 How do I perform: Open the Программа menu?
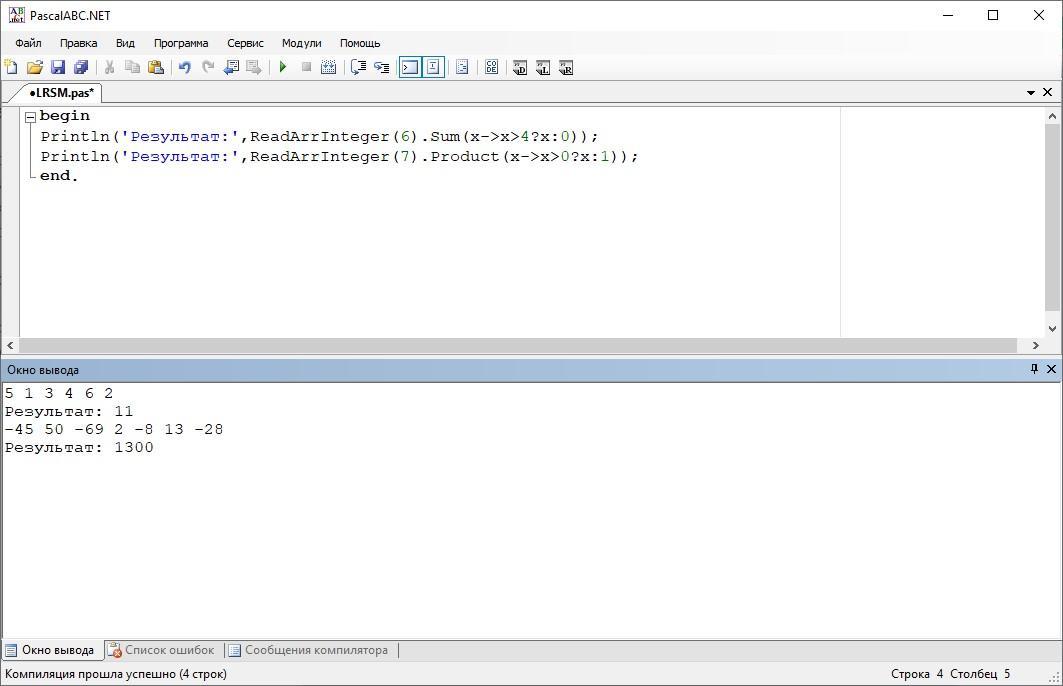[x=181, y=43]
